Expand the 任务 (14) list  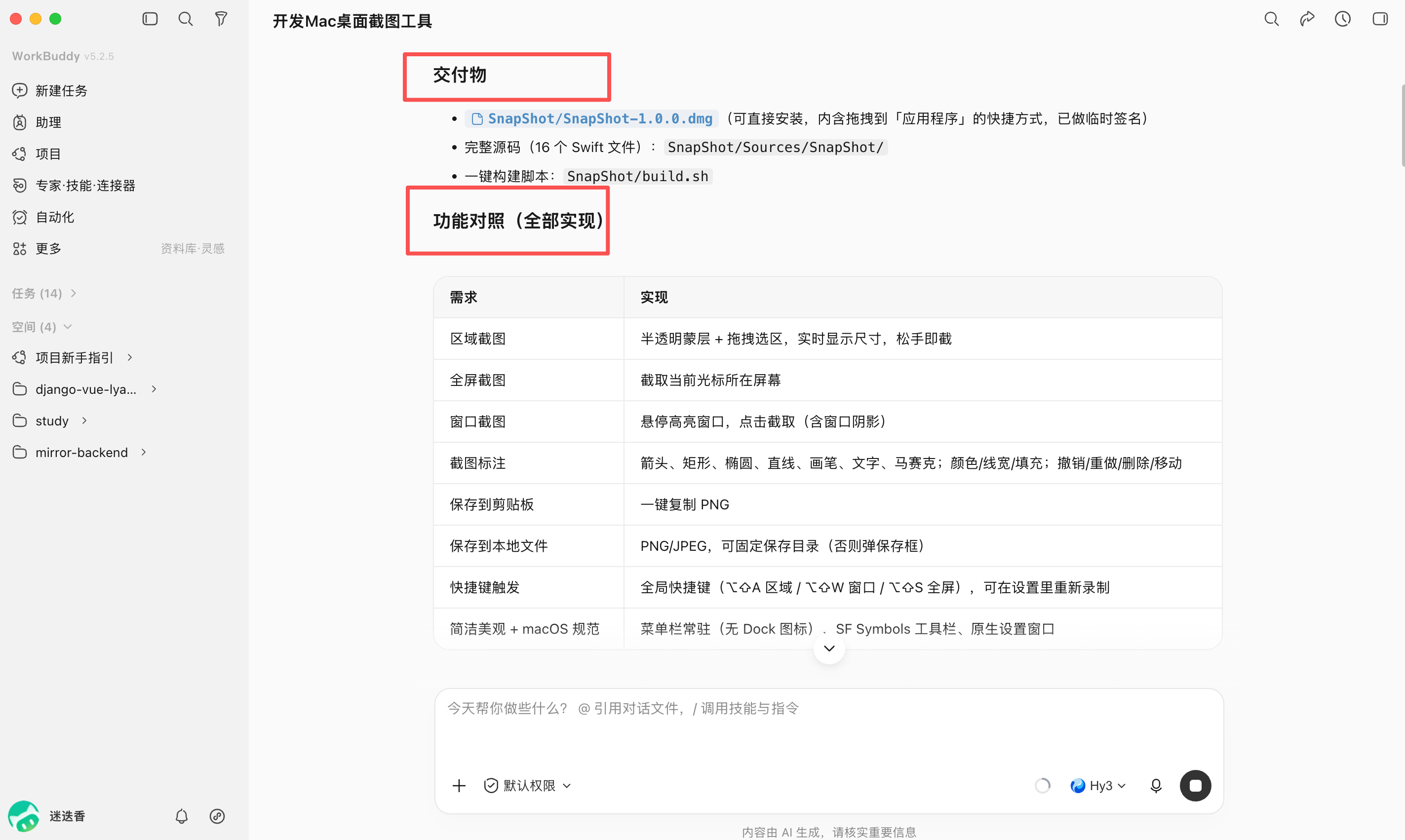[44, 293]
